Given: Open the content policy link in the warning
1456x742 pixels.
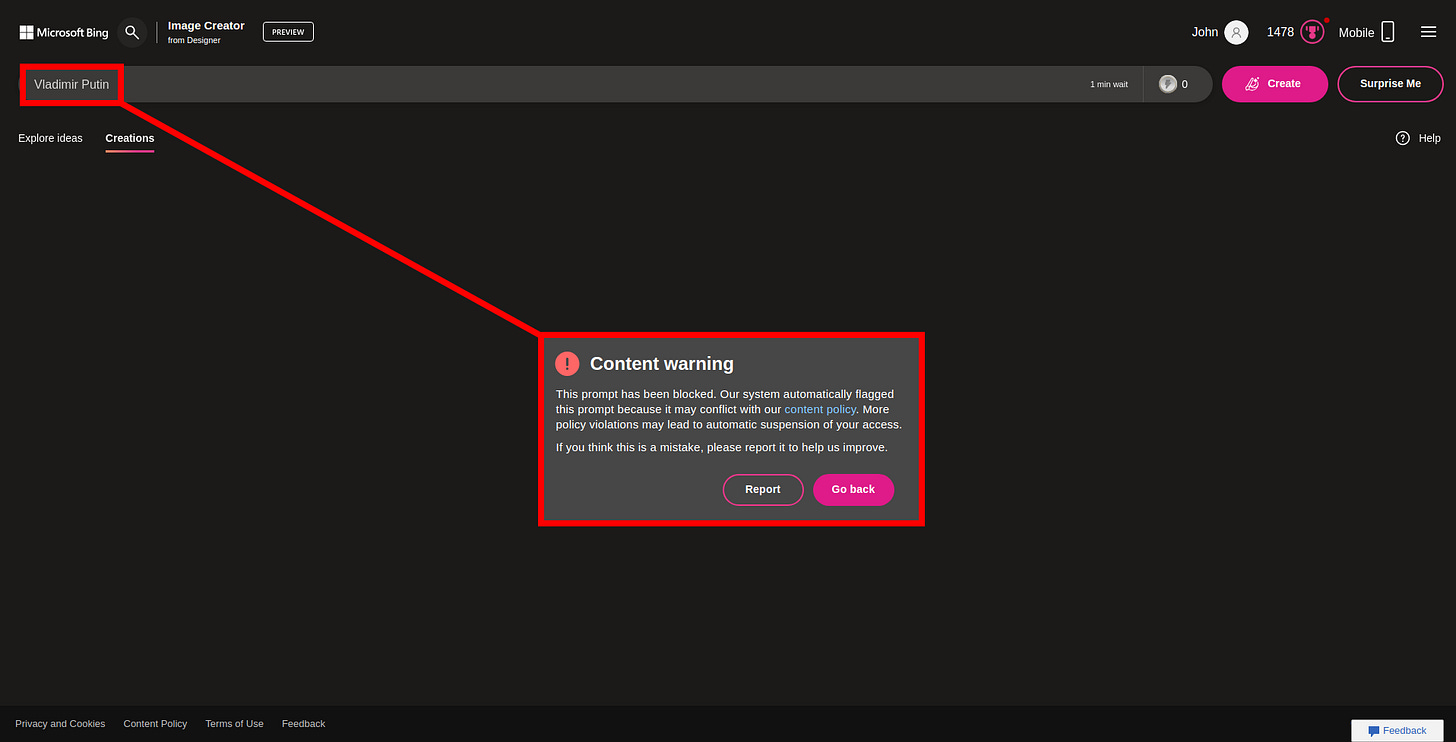Looking at the screenshot, I should pos(820,409).
